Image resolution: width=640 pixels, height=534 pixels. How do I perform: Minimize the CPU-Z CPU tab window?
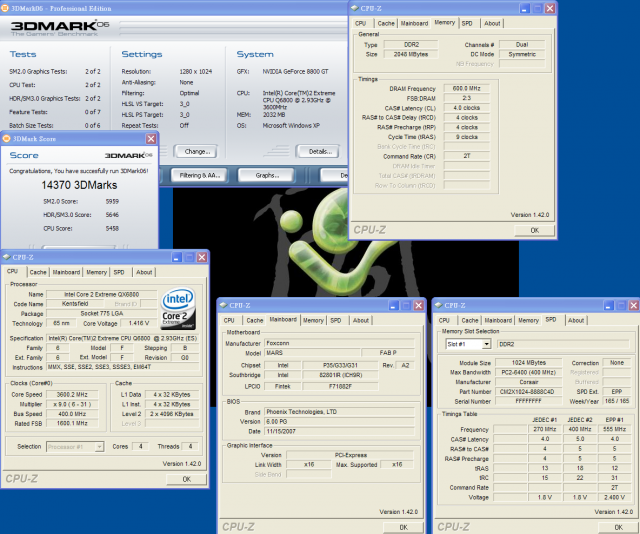(x=176, y=257)
